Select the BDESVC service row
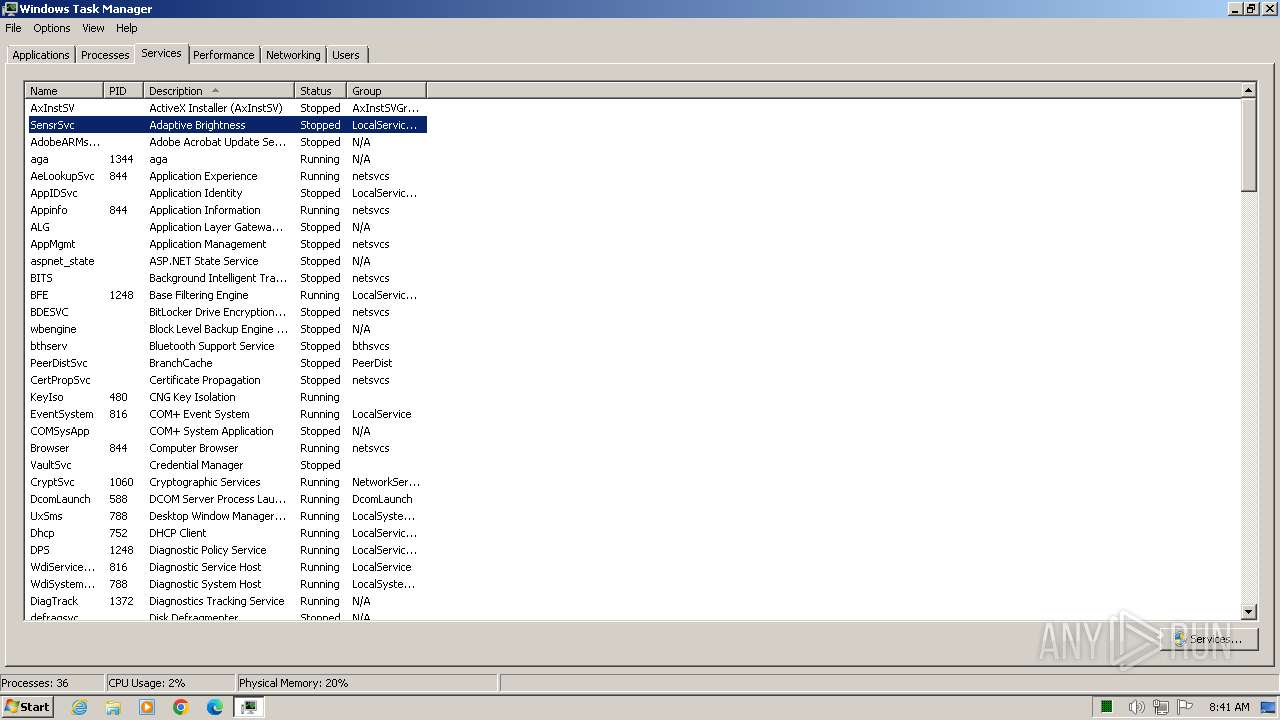1280x720 pixels. (x=227, y=312)
